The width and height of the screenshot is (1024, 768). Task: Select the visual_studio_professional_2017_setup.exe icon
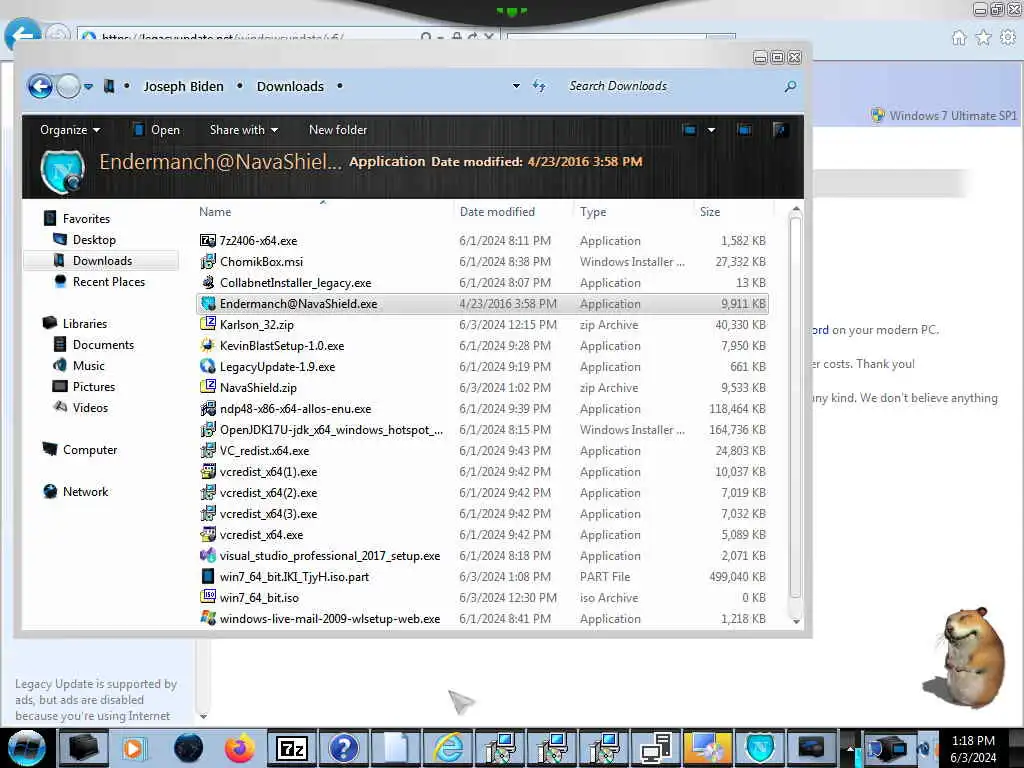[208, 555]
